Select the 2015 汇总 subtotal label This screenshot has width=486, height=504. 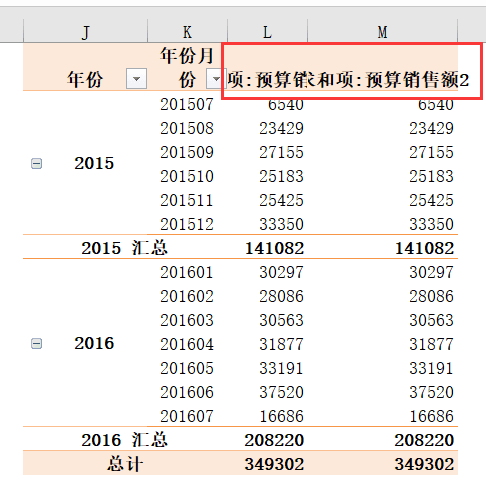[x=124, y=248]
